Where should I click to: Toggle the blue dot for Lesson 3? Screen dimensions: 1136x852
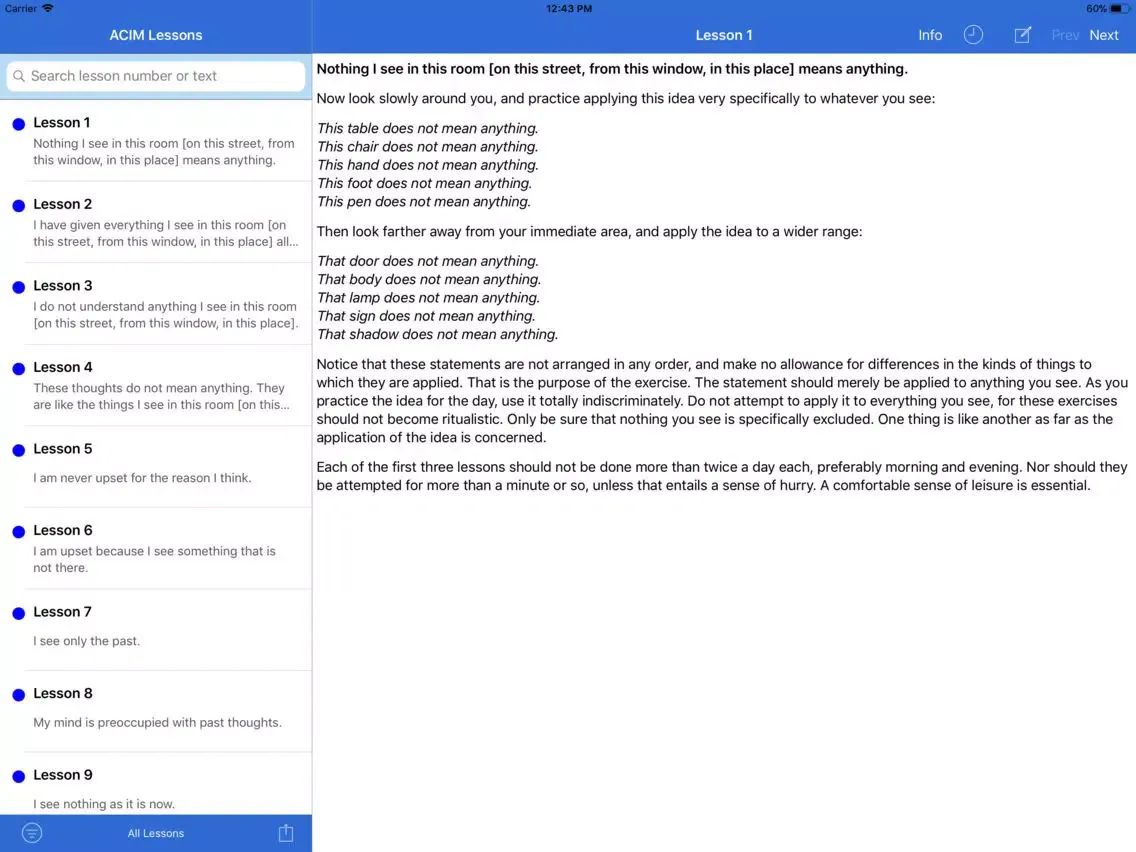(x=19, y=287)
